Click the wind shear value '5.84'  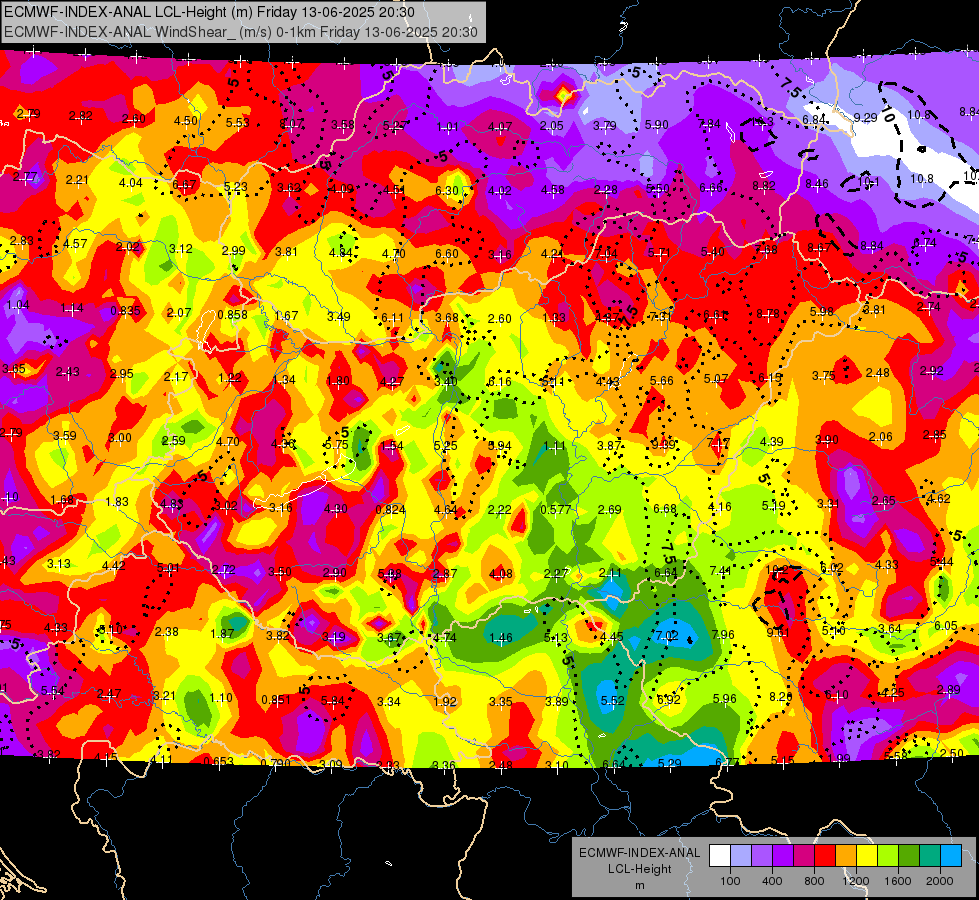tap(332, 701)
